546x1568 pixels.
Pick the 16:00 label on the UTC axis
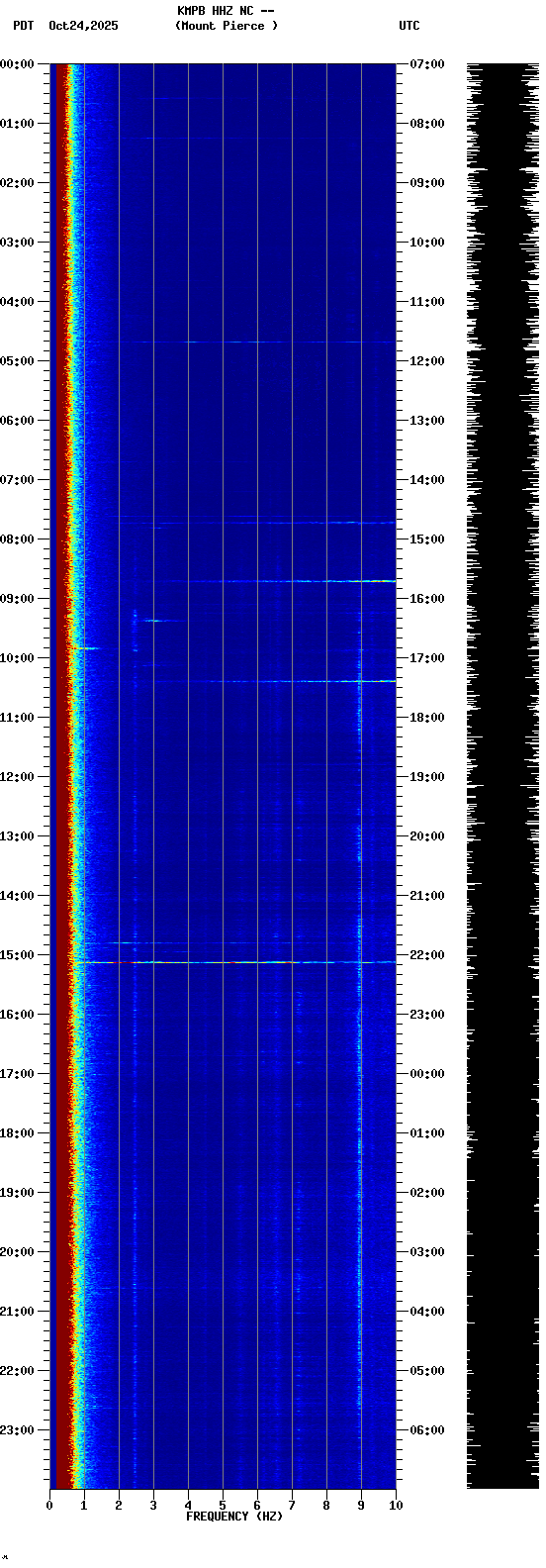[427, 599]
